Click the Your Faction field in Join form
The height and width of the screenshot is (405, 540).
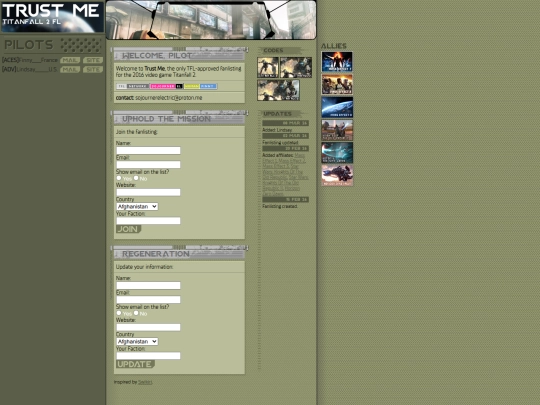148,221
